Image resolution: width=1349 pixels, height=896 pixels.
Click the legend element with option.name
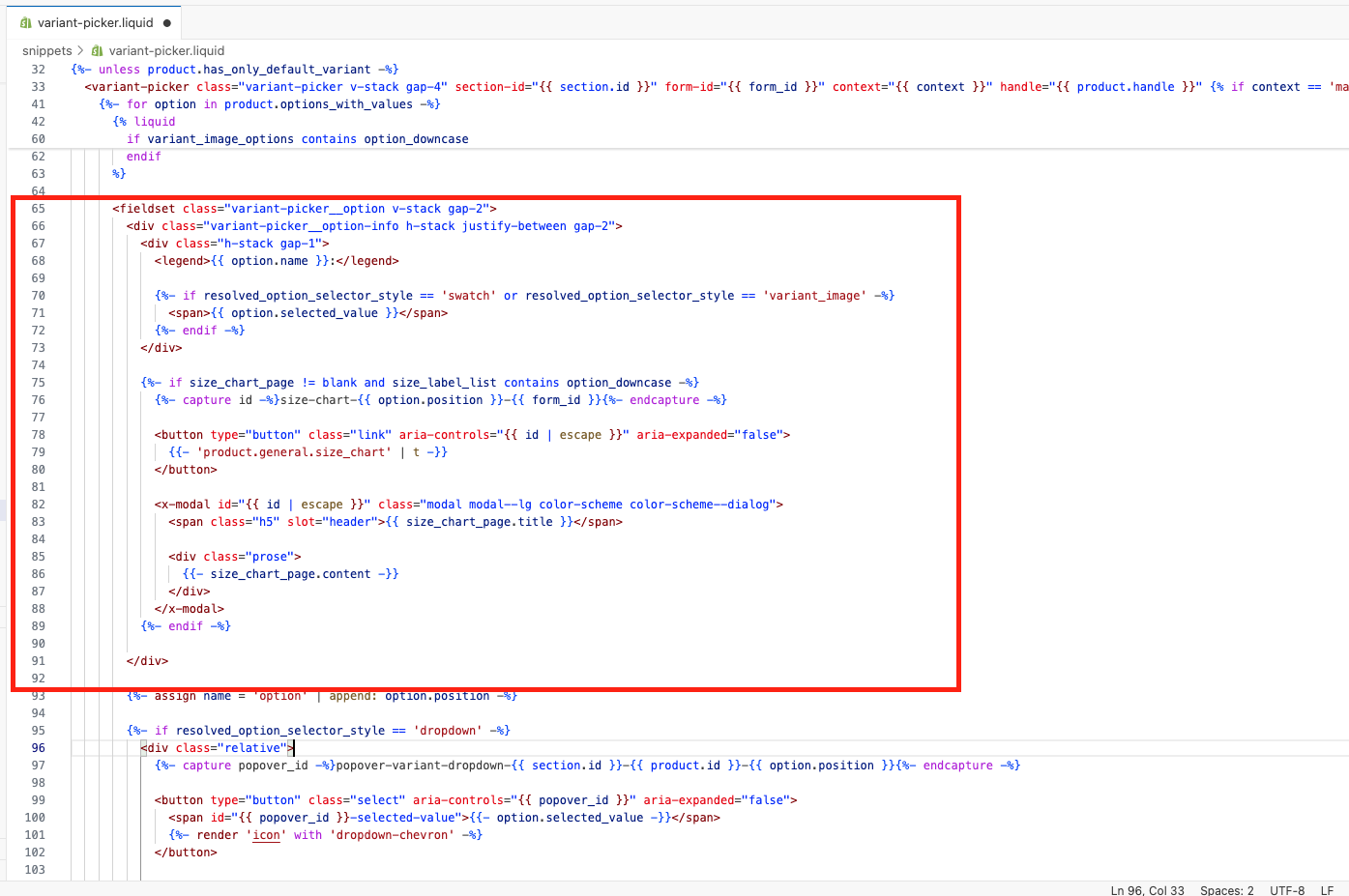point(276,261)
